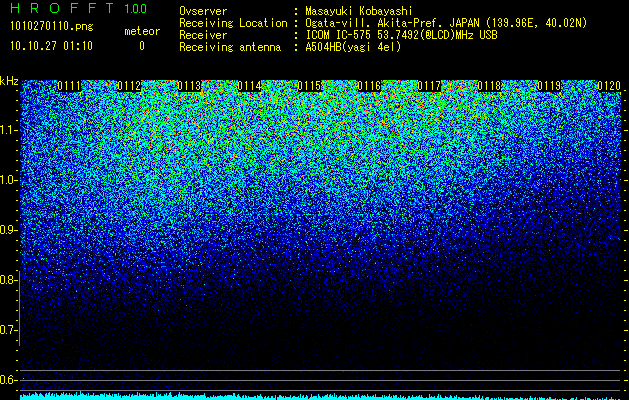Click the 0.8 frequency axis label
The width and height of the screenshot is (629, 400).
pos(8,280)
